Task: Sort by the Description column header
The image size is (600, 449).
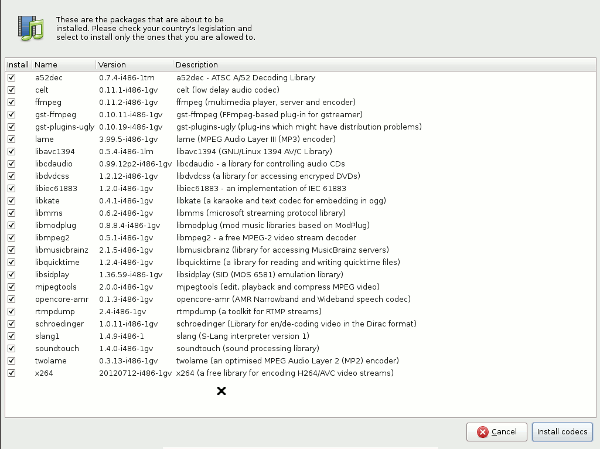Action: point(385,65)
